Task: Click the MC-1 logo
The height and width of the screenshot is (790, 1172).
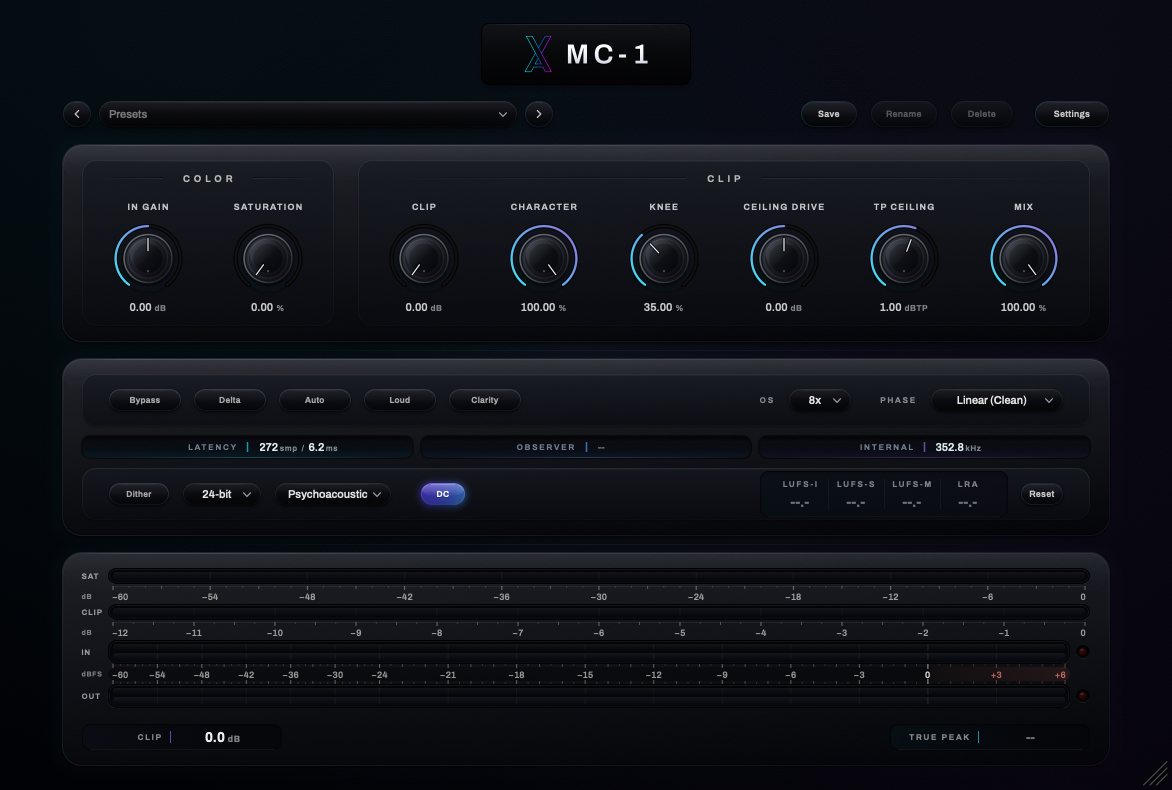Action: [586, 54]
